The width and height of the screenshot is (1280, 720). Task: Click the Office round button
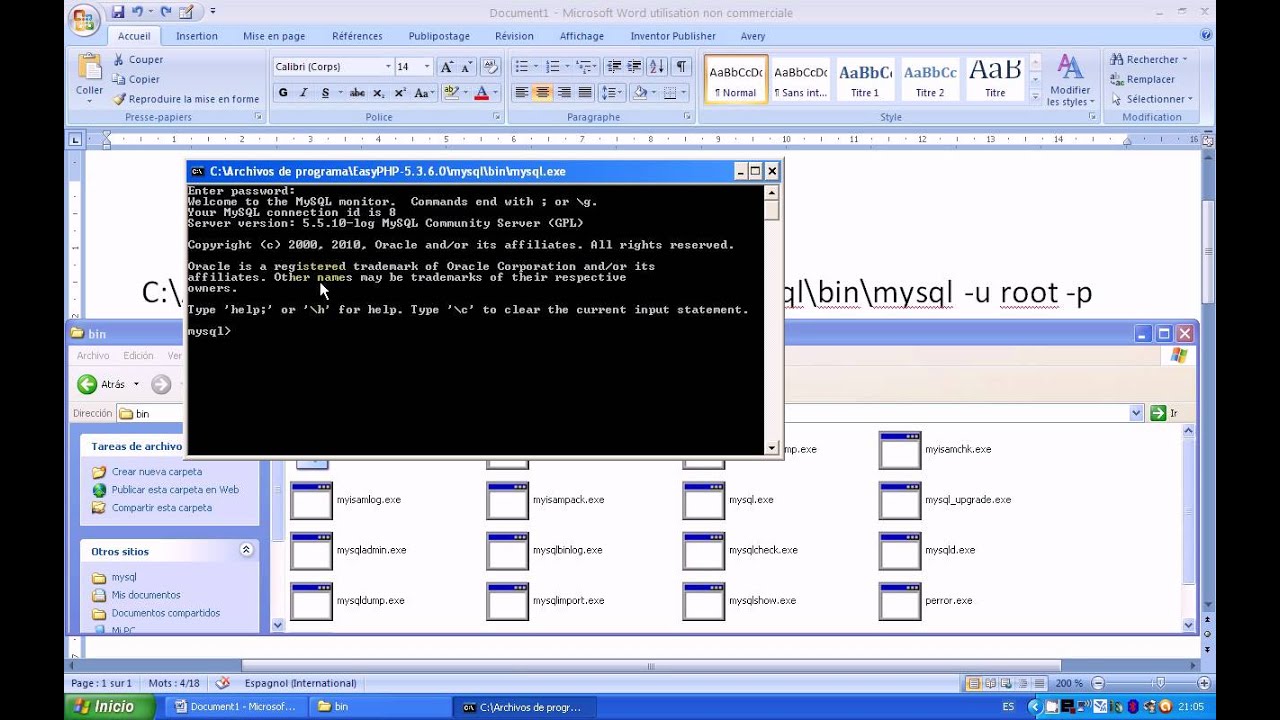85,20
